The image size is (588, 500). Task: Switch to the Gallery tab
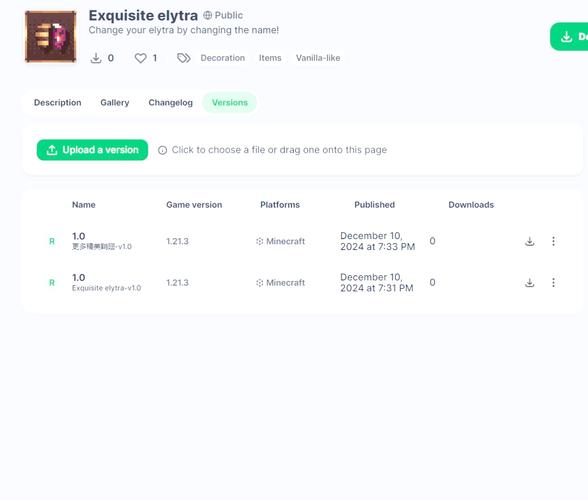[115, 102]
